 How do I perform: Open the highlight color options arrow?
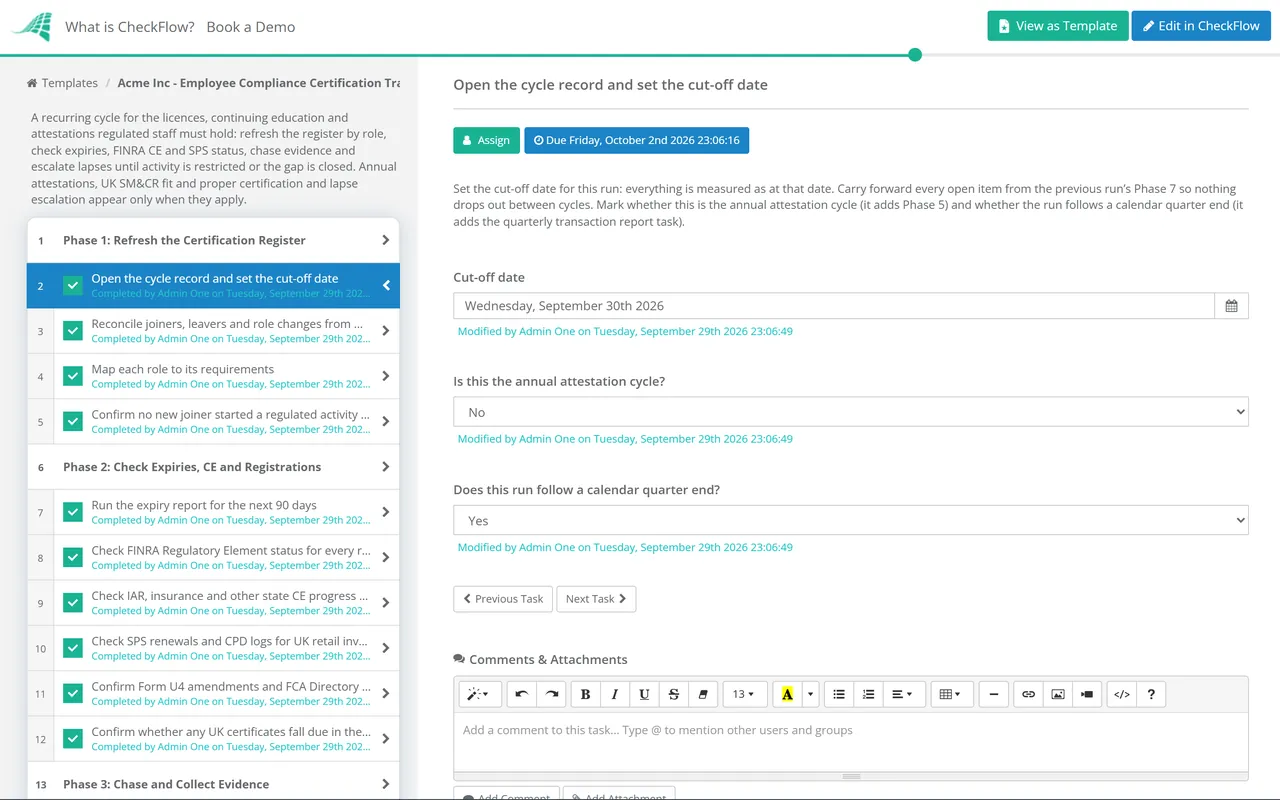click(x=811, y=694)
